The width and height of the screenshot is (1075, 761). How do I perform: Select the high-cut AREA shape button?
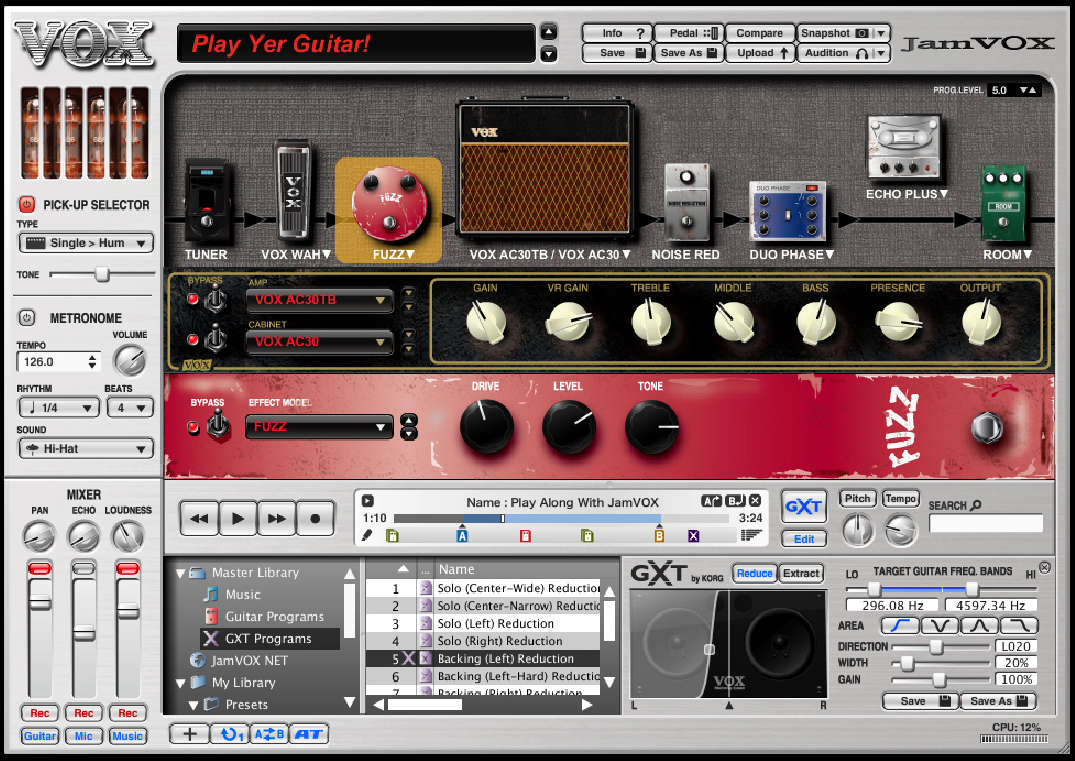(x=1019, y=626)
